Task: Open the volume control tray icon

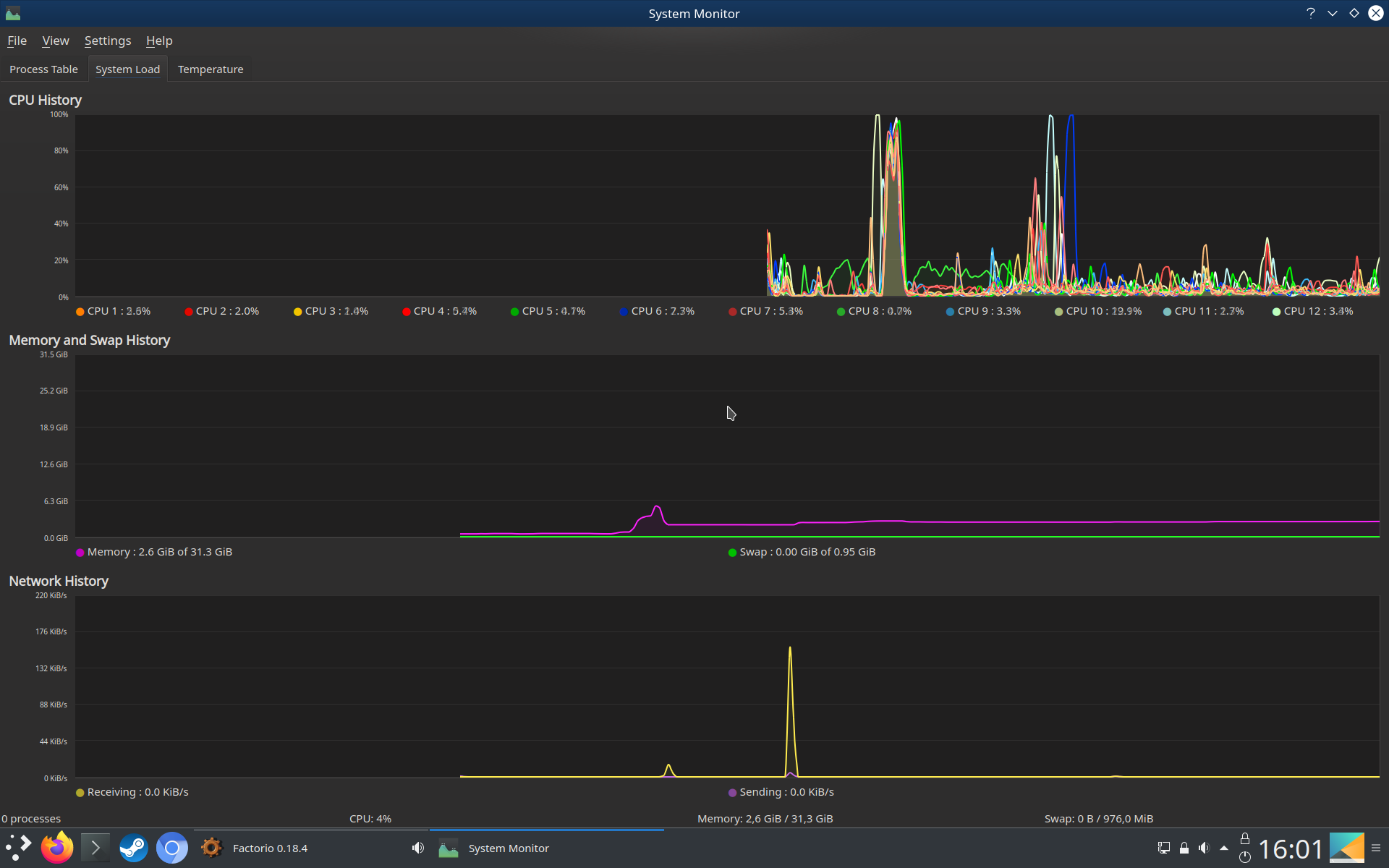Action: [x=1204, y=848]
